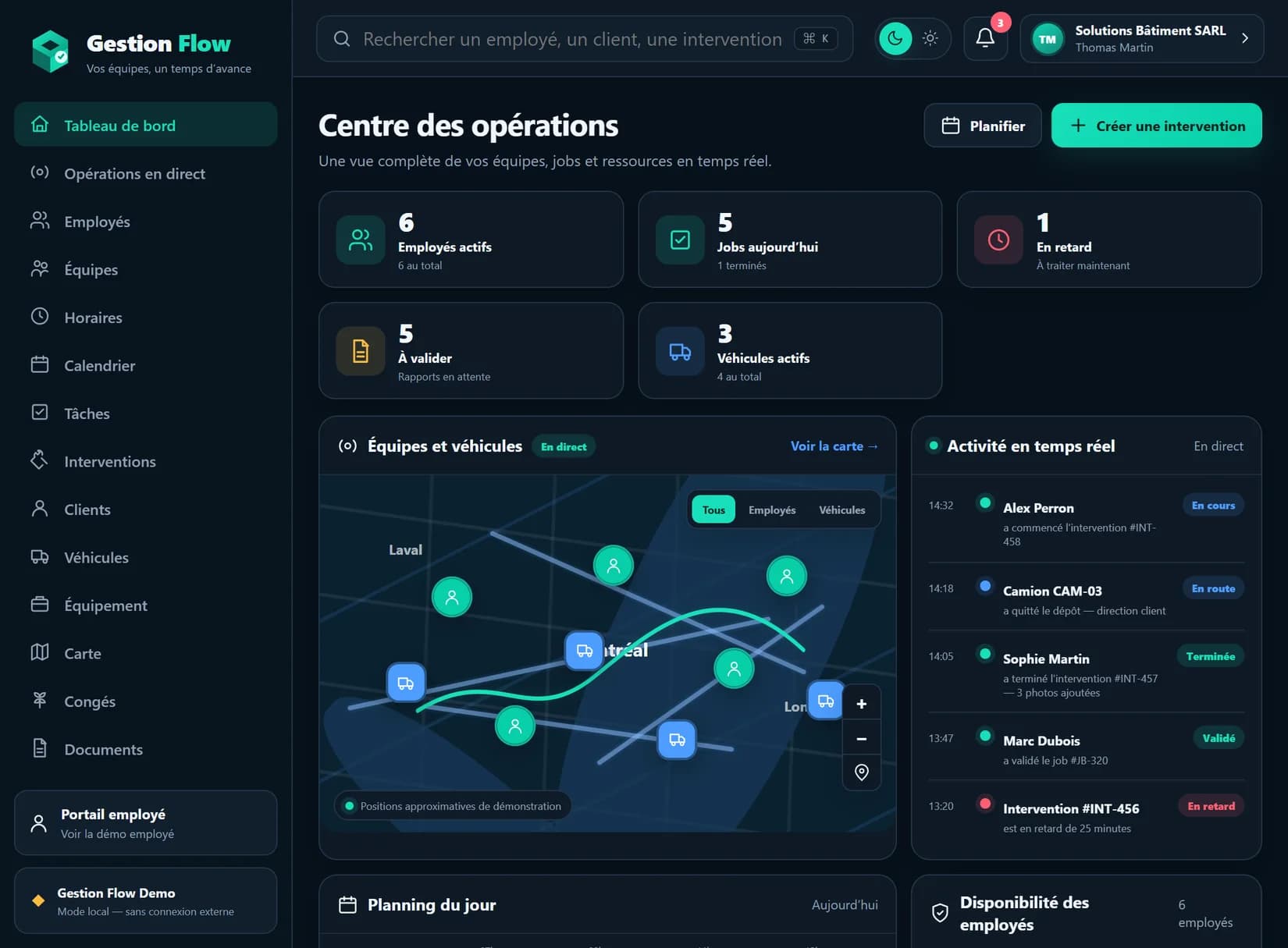Click the Interventions sidebar icon
The height and width of the screenshot is (948, 1288).
coord(40,460)
